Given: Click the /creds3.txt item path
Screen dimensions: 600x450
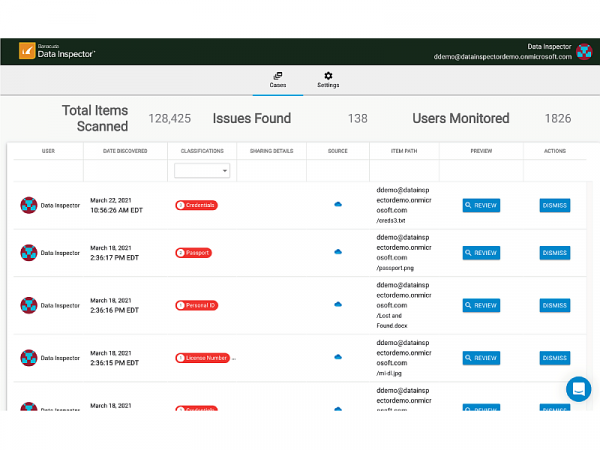Looking at the screenshot, I should coord(391,220).
